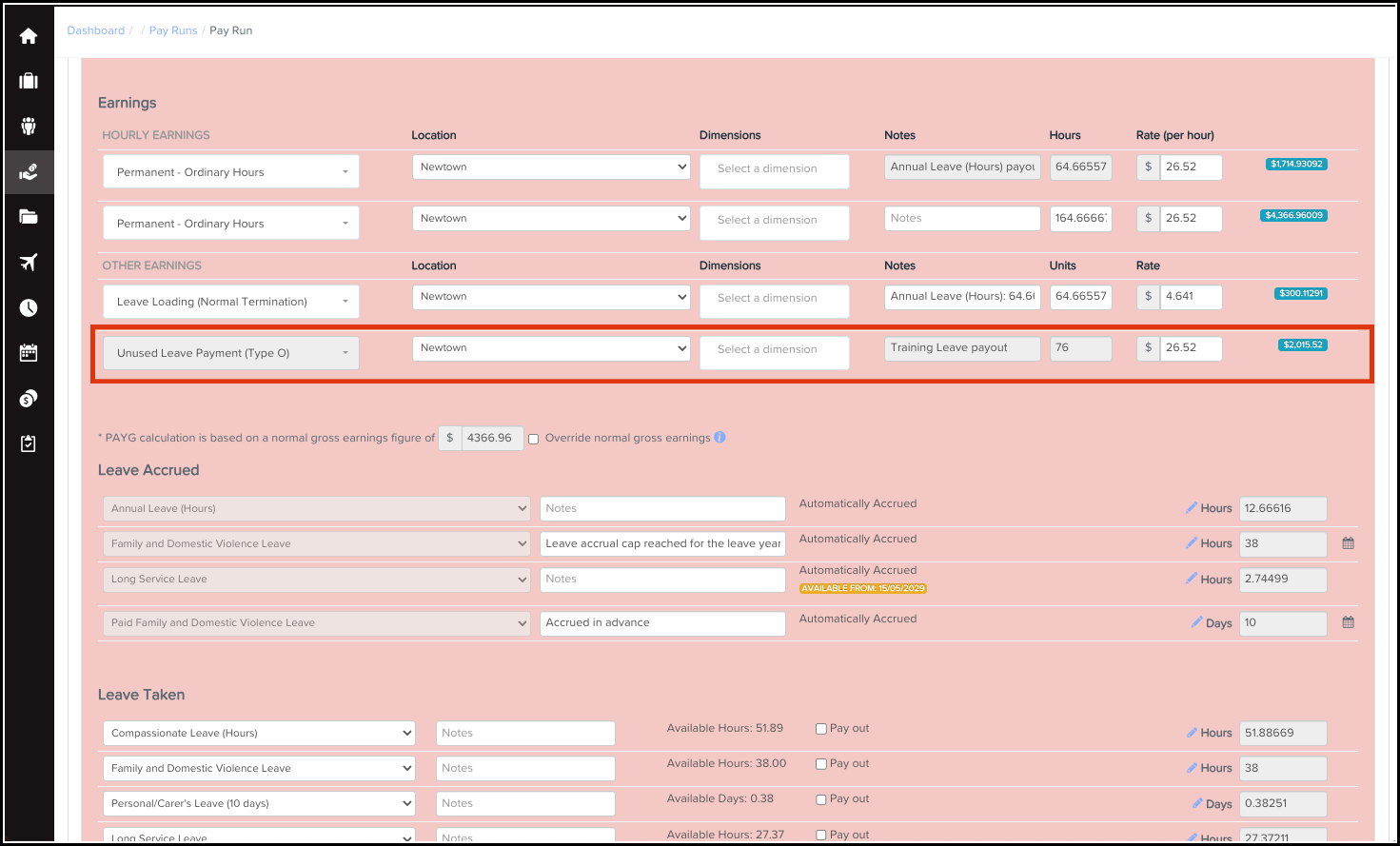Open the clock timesheets icon

coord(29,307)
